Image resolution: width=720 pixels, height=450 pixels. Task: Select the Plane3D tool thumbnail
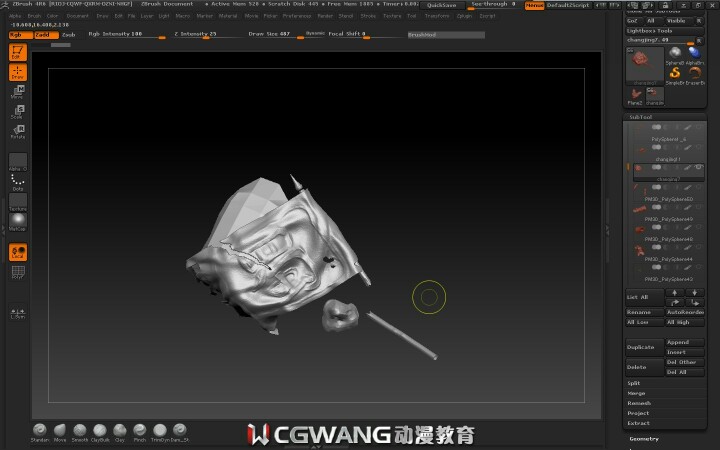tap(635, 96)
